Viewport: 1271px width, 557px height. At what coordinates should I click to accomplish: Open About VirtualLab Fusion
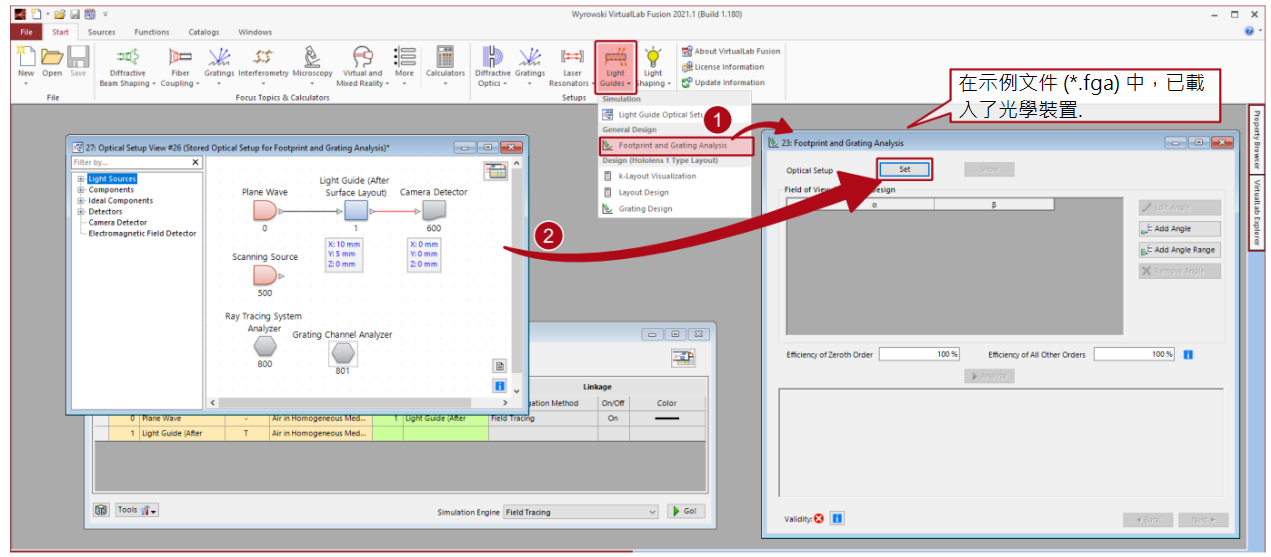coord(731,51)
